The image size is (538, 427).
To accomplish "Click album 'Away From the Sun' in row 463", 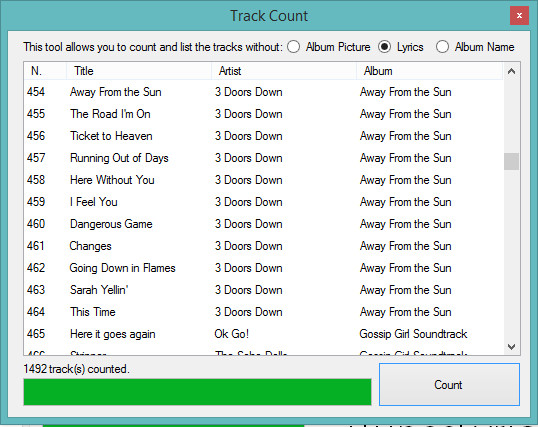I will click(406, 290).
